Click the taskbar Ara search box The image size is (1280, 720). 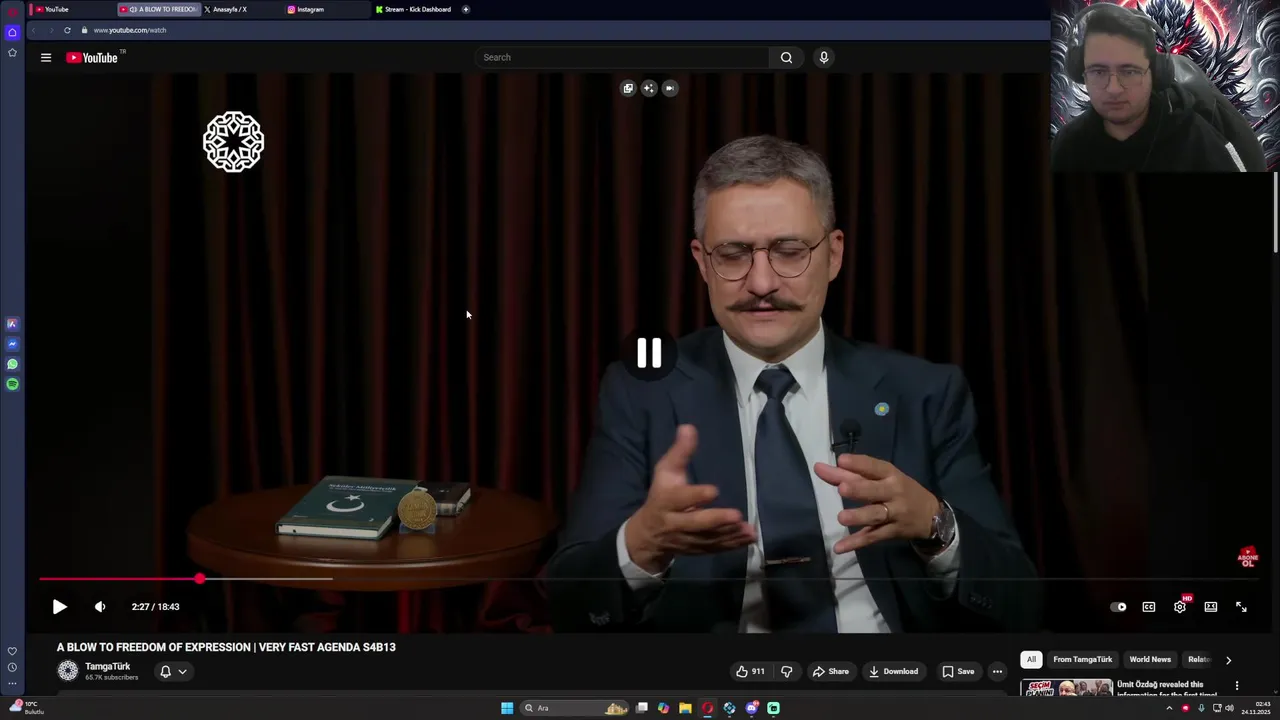[575, 708]
